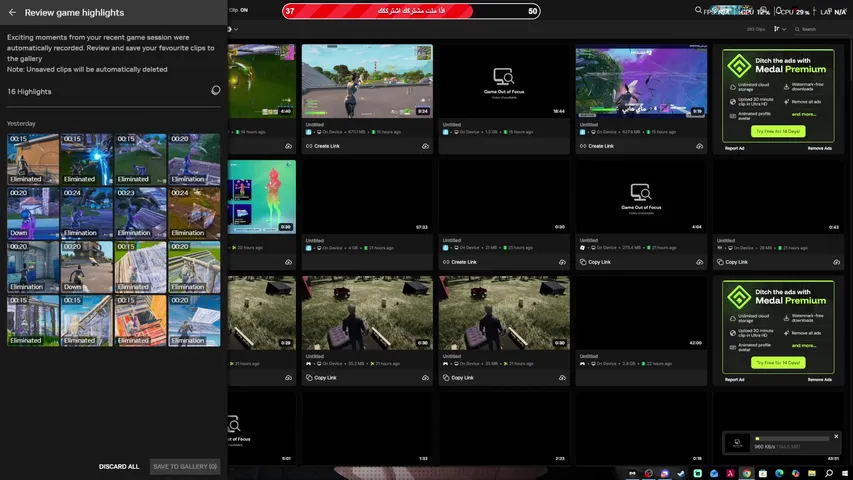Click the Discard All button

[119, 466]
